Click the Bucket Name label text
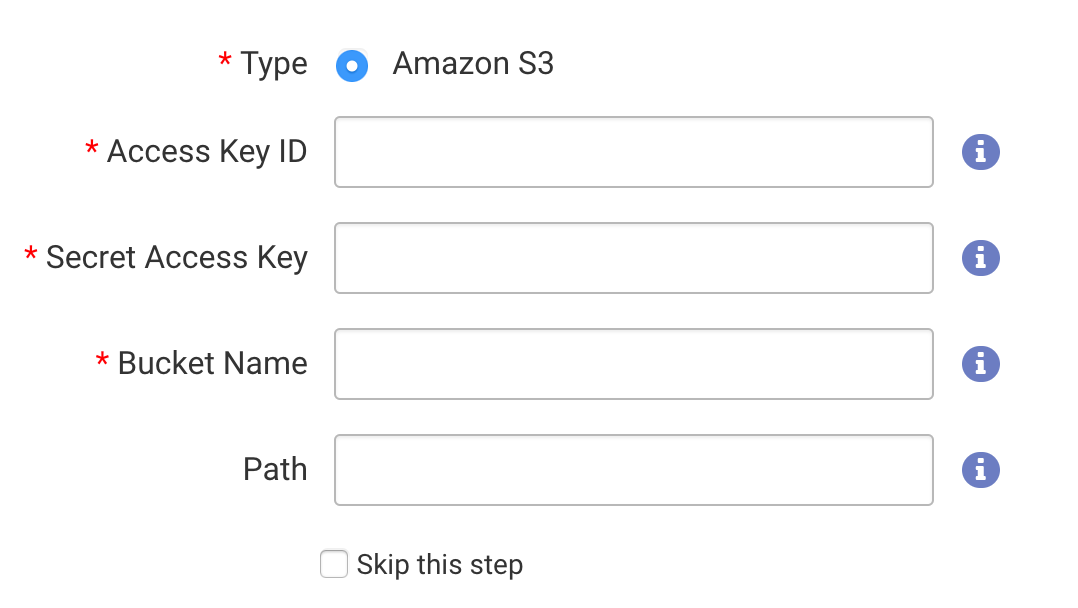 click(x=213, y=364)
